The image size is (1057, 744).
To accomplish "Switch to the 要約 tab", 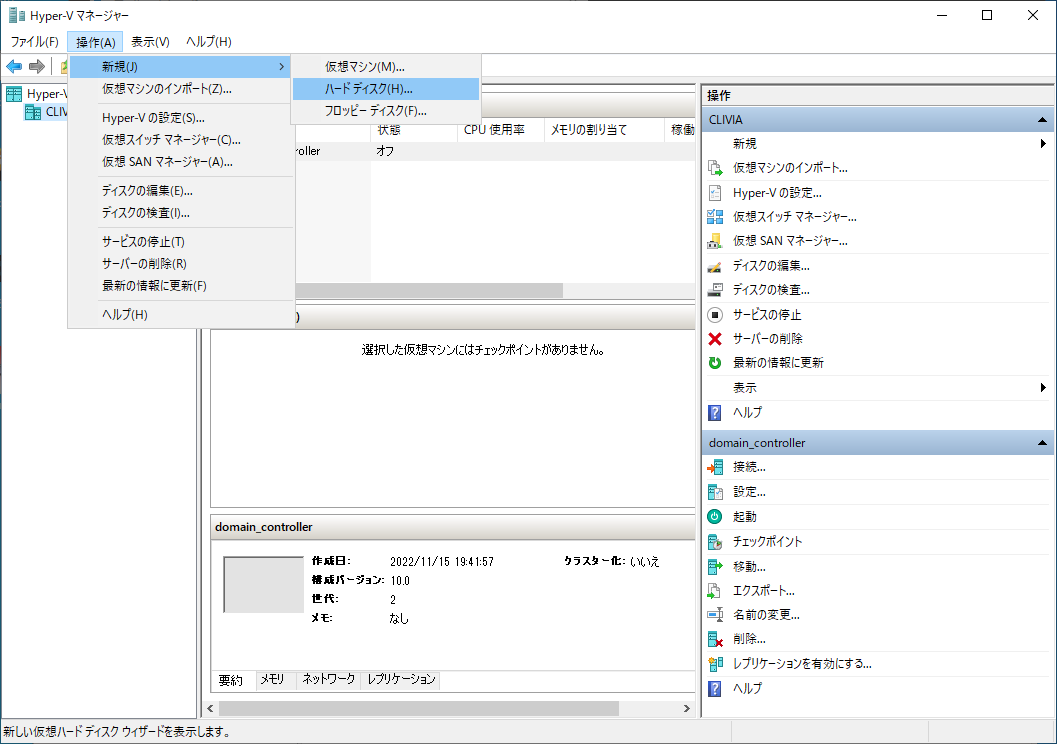I will coord(231,681).
